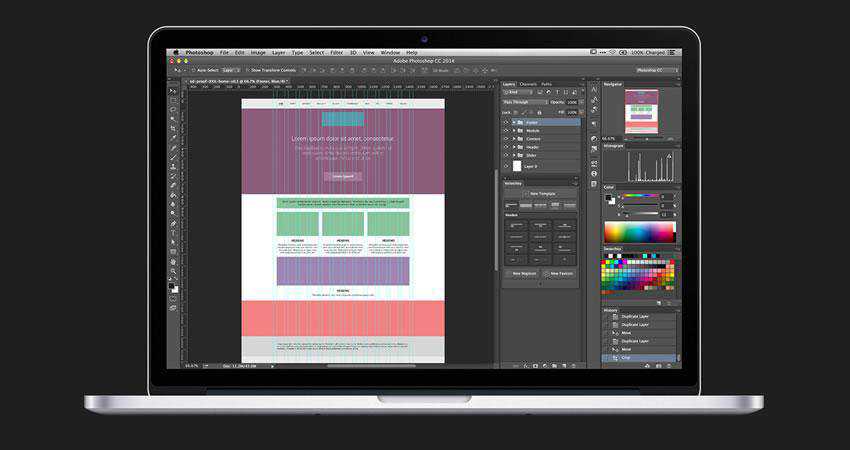The image size is (850, 450).
Task: Select the Lasso tool
Action: pyautogui.click(x=173, y=110)
